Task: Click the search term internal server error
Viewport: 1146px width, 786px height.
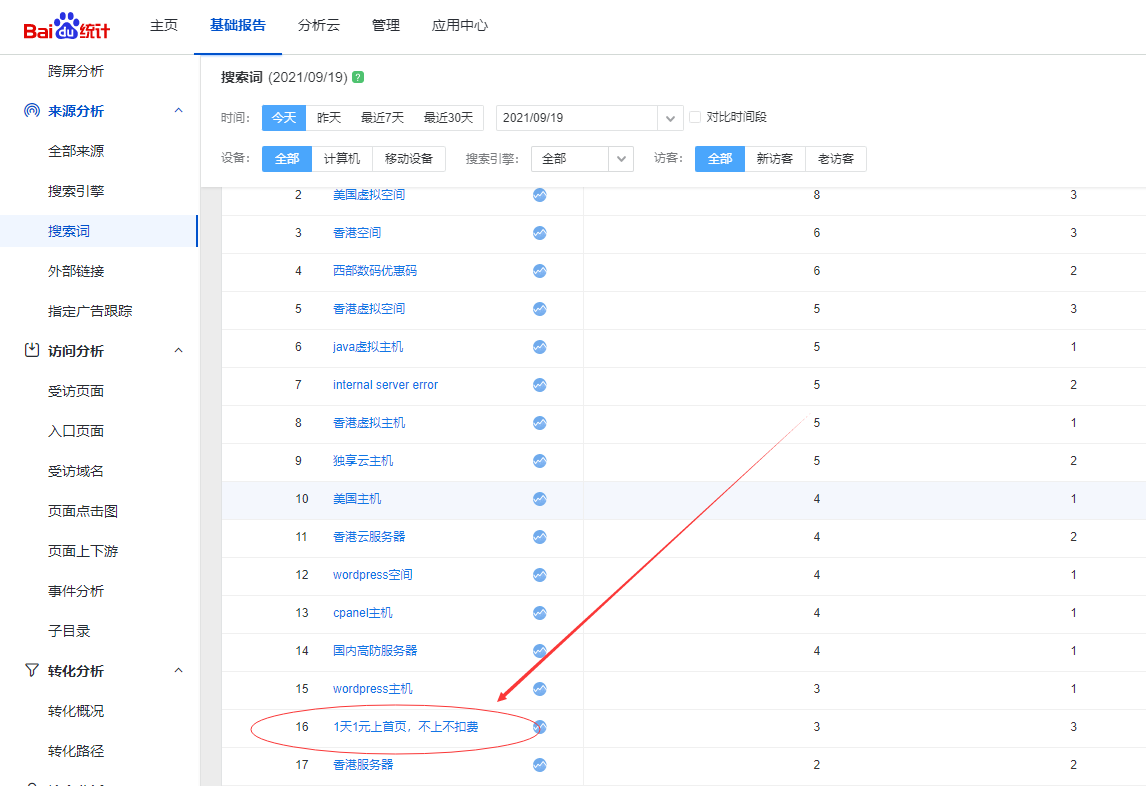Action: click(x=385, y=385)
